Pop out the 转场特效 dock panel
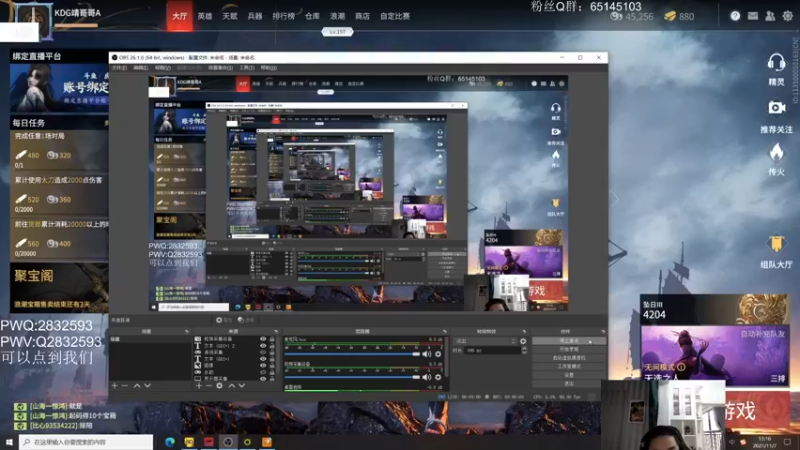The height and width of the screenshot is (450, 800). [524, 332]
